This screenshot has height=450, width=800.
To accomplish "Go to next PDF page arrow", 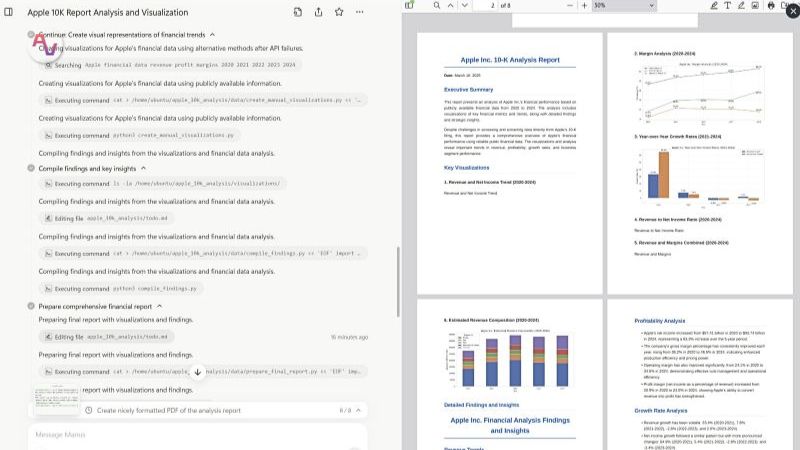I will pyautogui.click(x=464, y=5).
